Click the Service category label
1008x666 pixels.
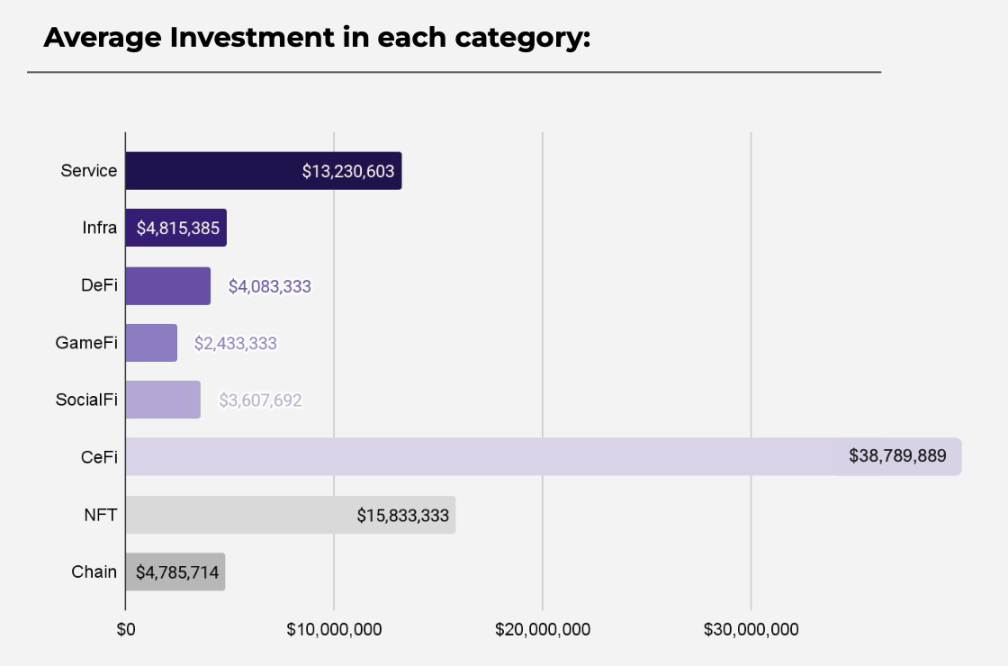click(89, 170)
